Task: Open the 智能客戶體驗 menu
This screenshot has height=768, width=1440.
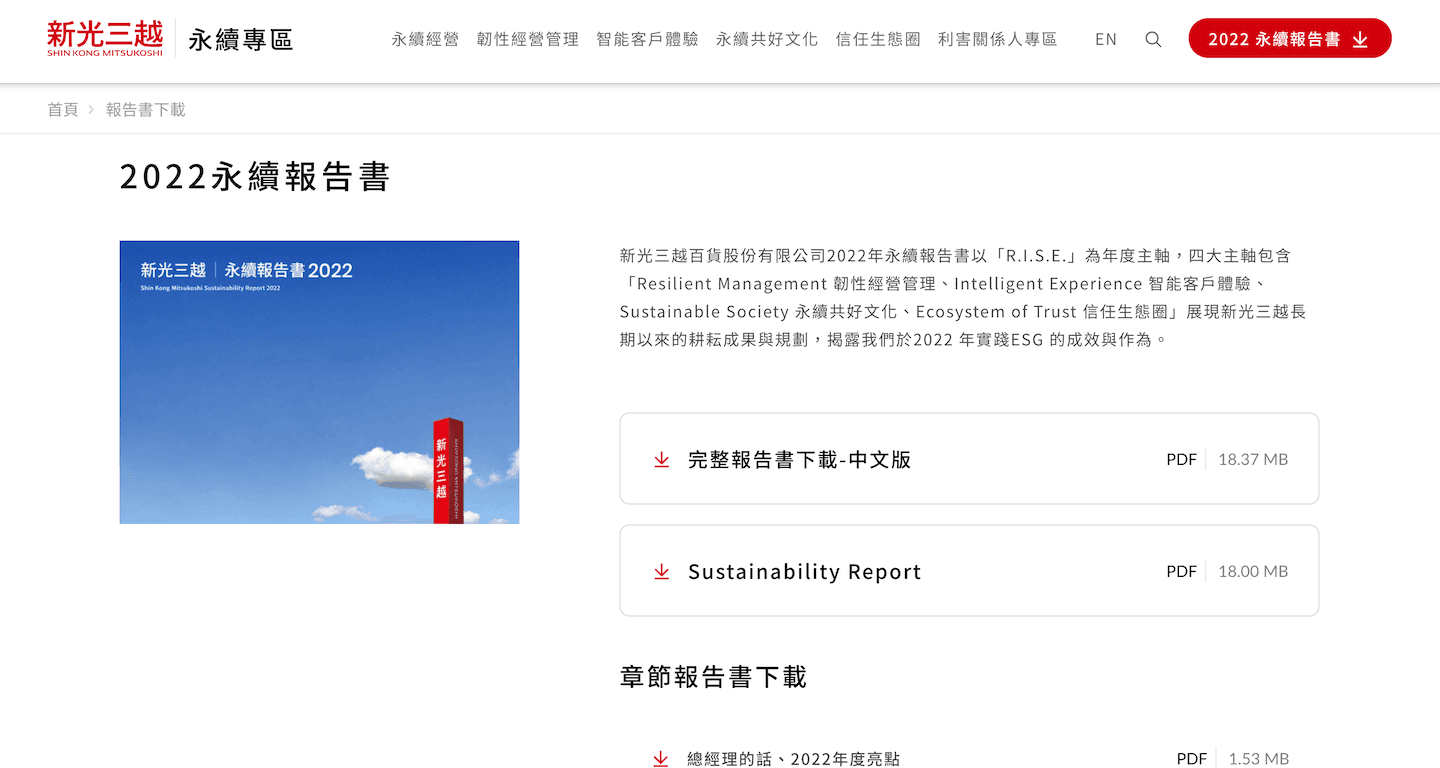Action: [x=647, y=39]
